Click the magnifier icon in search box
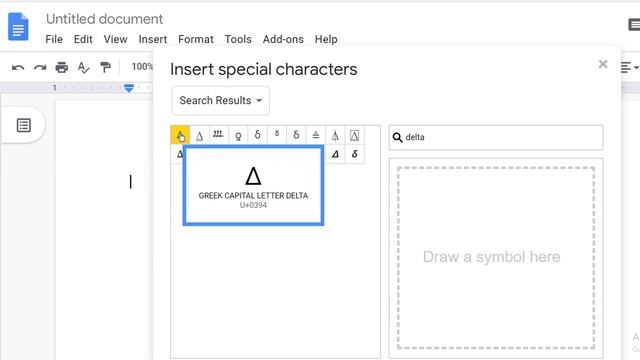 pos(397,137)
